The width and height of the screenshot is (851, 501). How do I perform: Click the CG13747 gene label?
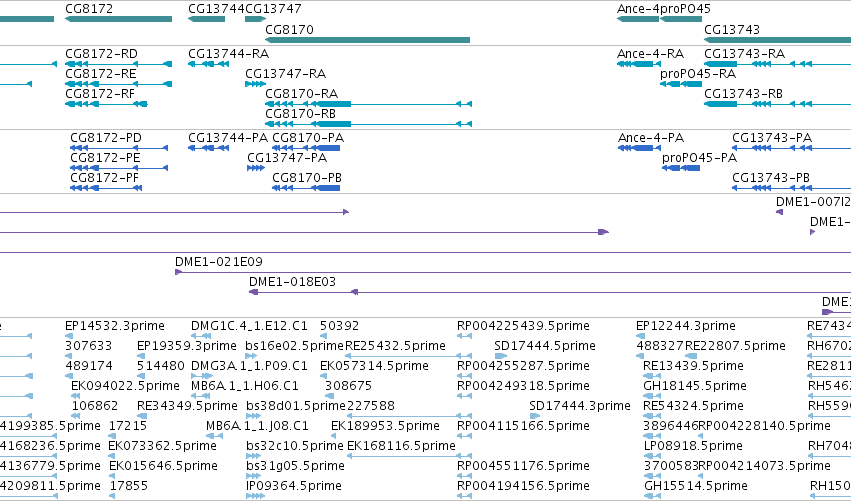(273, 9)
